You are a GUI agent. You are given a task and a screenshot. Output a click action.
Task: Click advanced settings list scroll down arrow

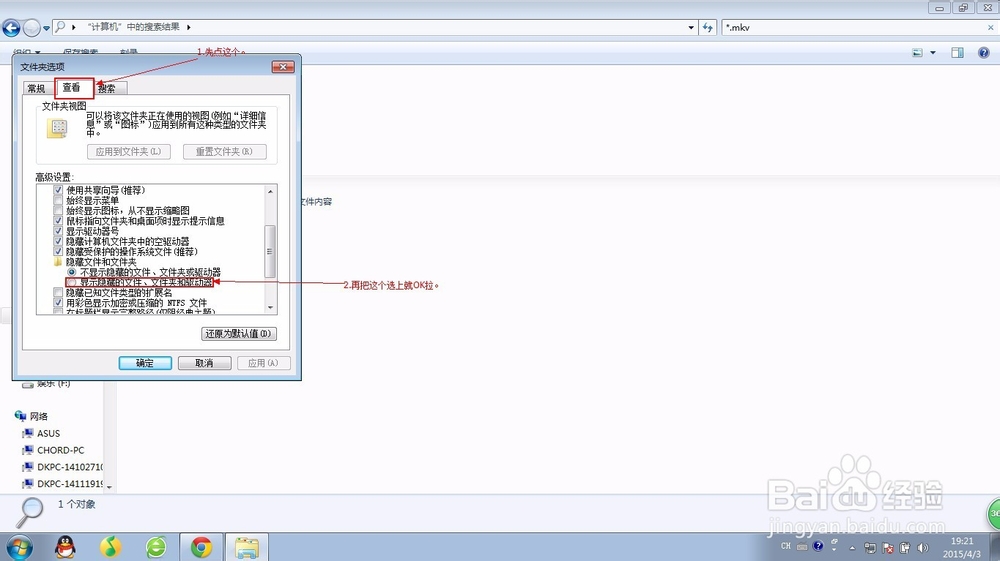click(270, 308)
